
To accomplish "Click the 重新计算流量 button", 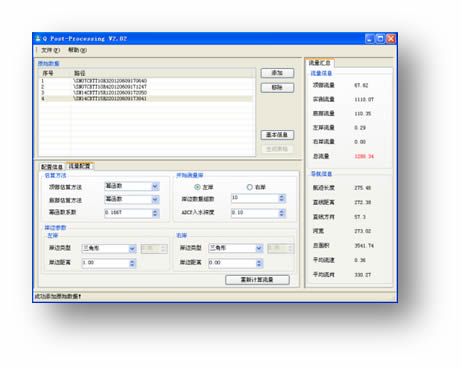I will click(x=257, y=280).
